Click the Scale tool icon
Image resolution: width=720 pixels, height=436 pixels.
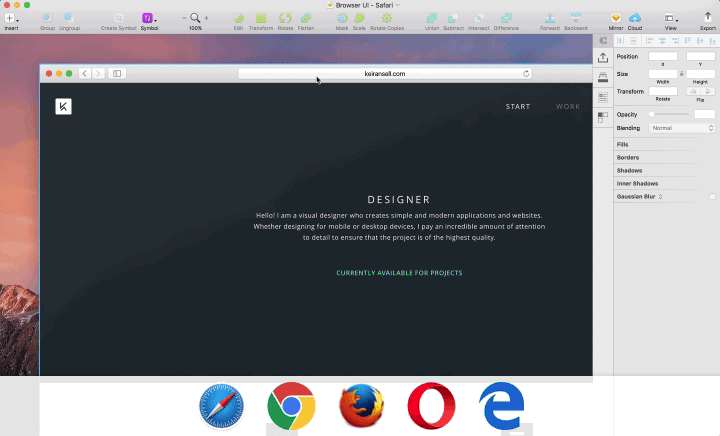tap(359, 18)
